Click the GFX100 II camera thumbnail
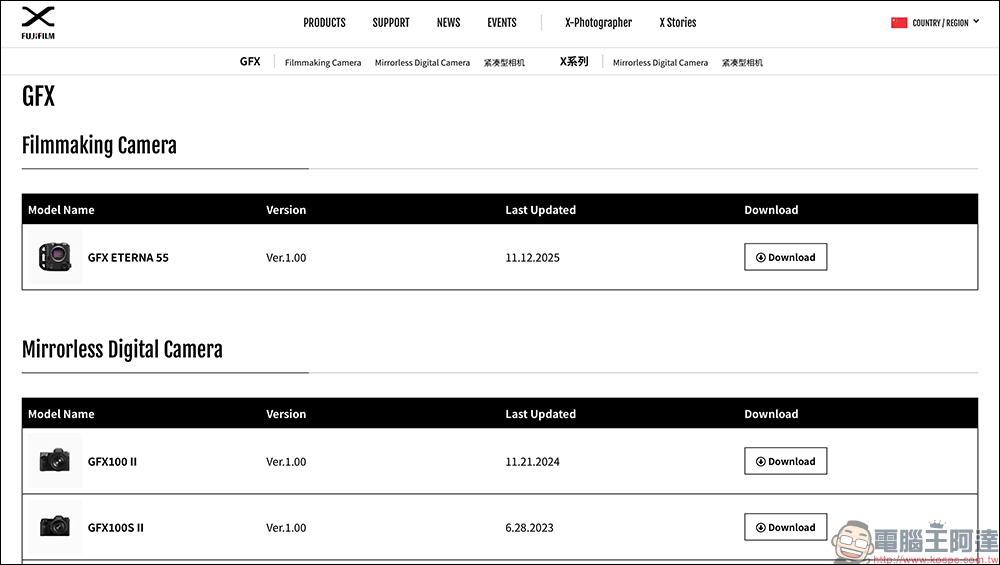This screenshot has height=565, width=1000. pyautogui.click(x=54, y=461)
